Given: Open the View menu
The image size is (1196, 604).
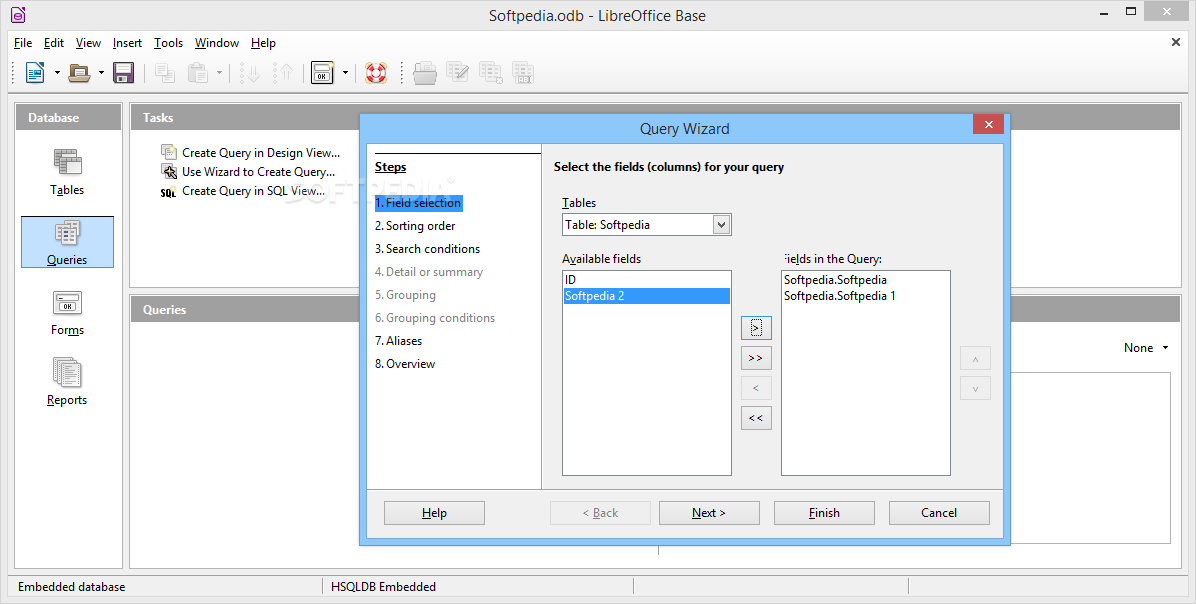Looking at the screenshot, I should point(88,43).
